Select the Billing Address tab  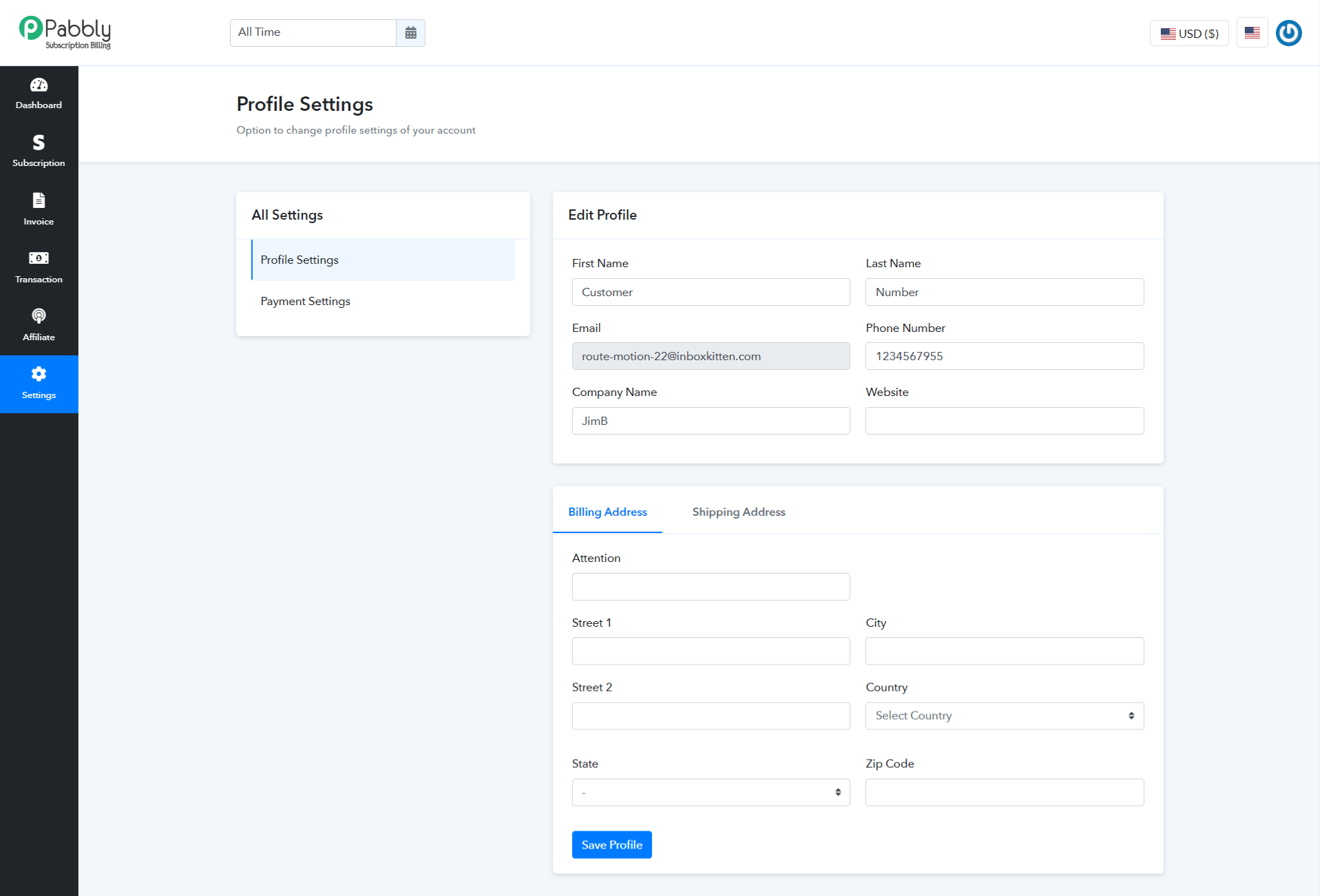click(607, 512)
